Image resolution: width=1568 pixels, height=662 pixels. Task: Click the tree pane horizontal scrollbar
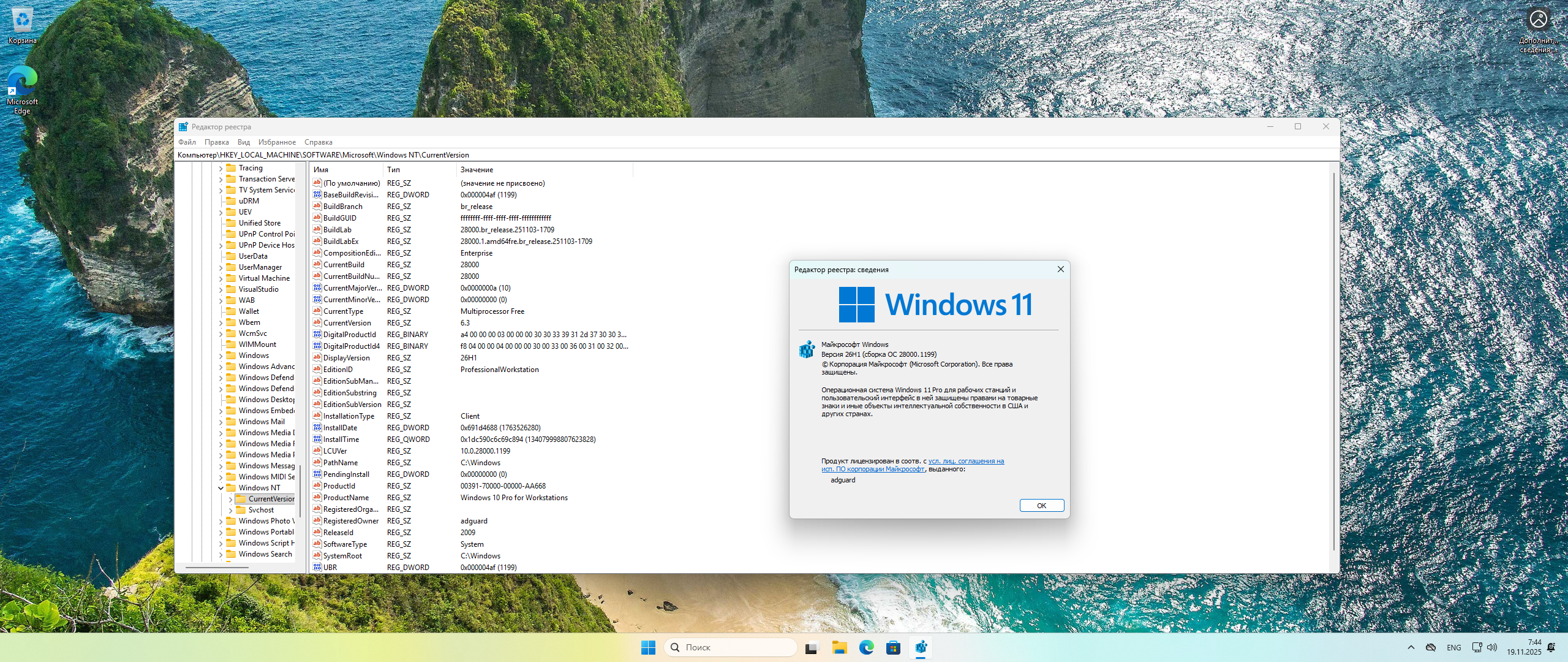(x=217, y=568)
